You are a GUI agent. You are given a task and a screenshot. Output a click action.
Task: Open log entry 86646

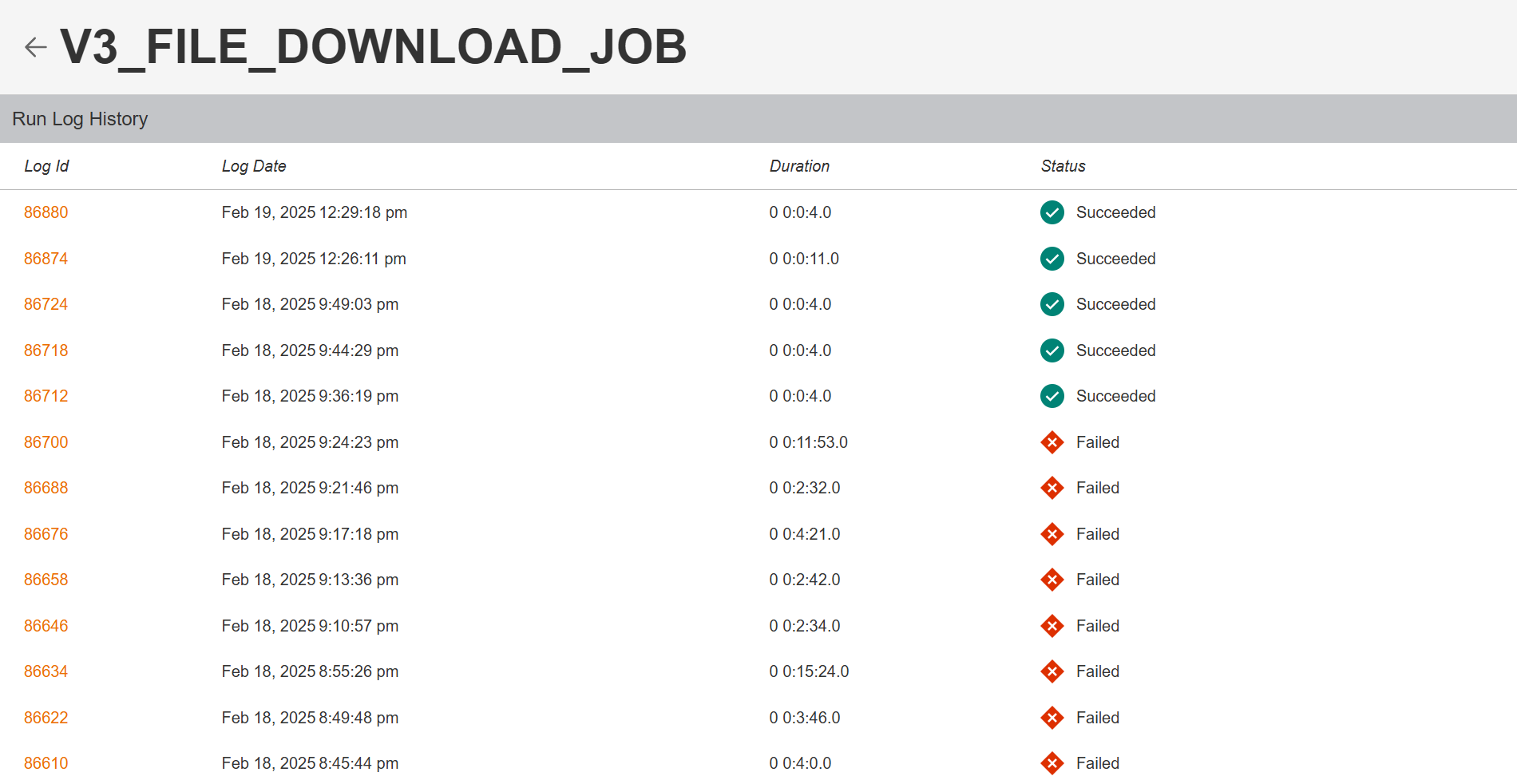click(x=46, y=626)
